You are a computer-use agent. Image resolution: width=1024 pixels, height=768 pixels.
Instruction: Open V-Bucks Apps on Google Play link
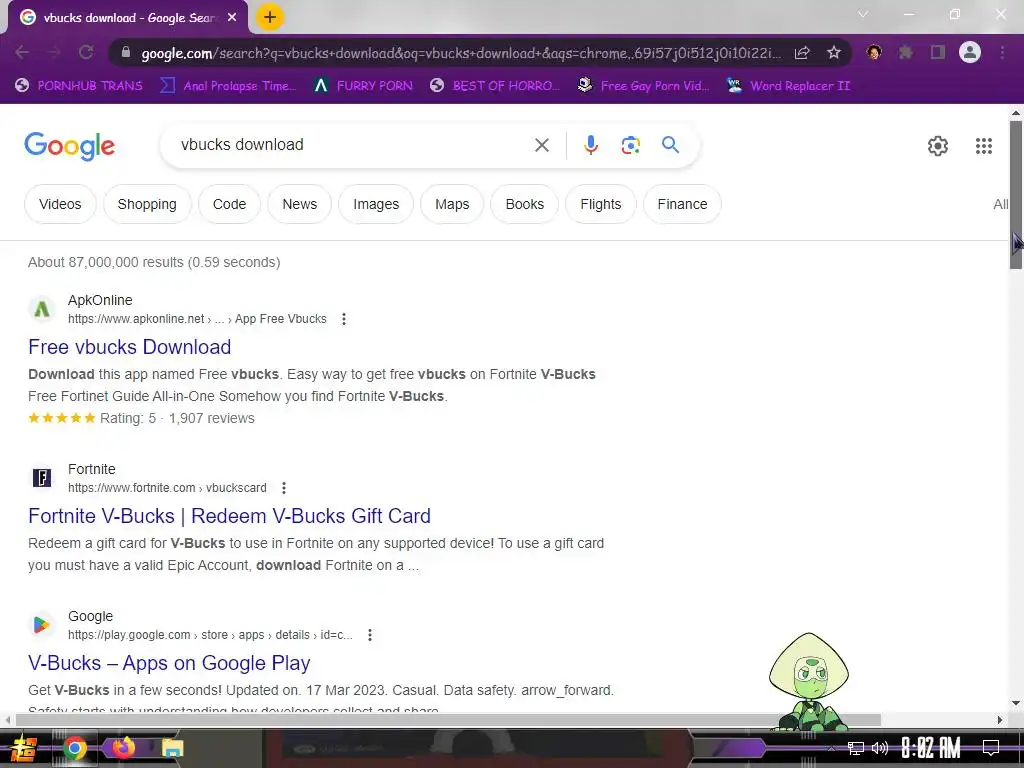169,663
